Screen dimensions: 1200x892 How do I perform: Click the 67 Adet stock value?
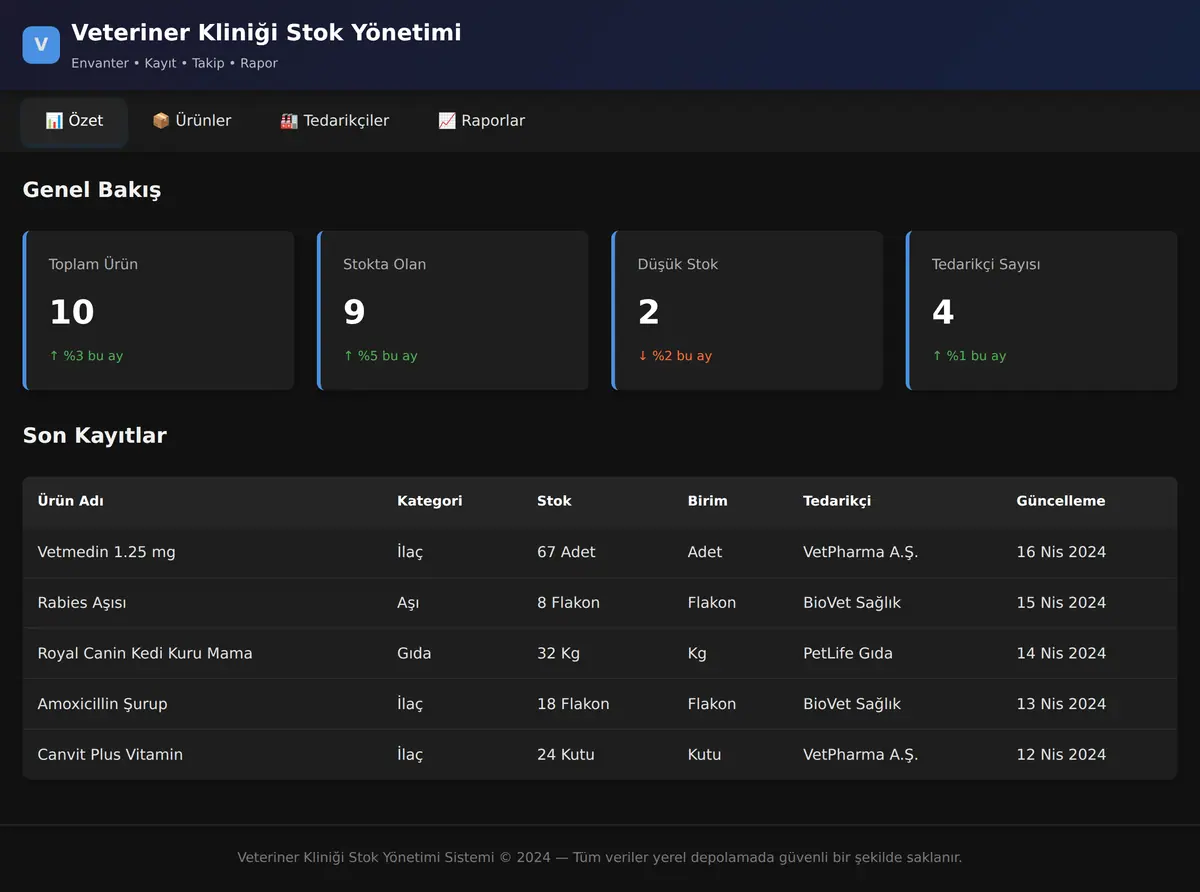[x=566, y=552]
